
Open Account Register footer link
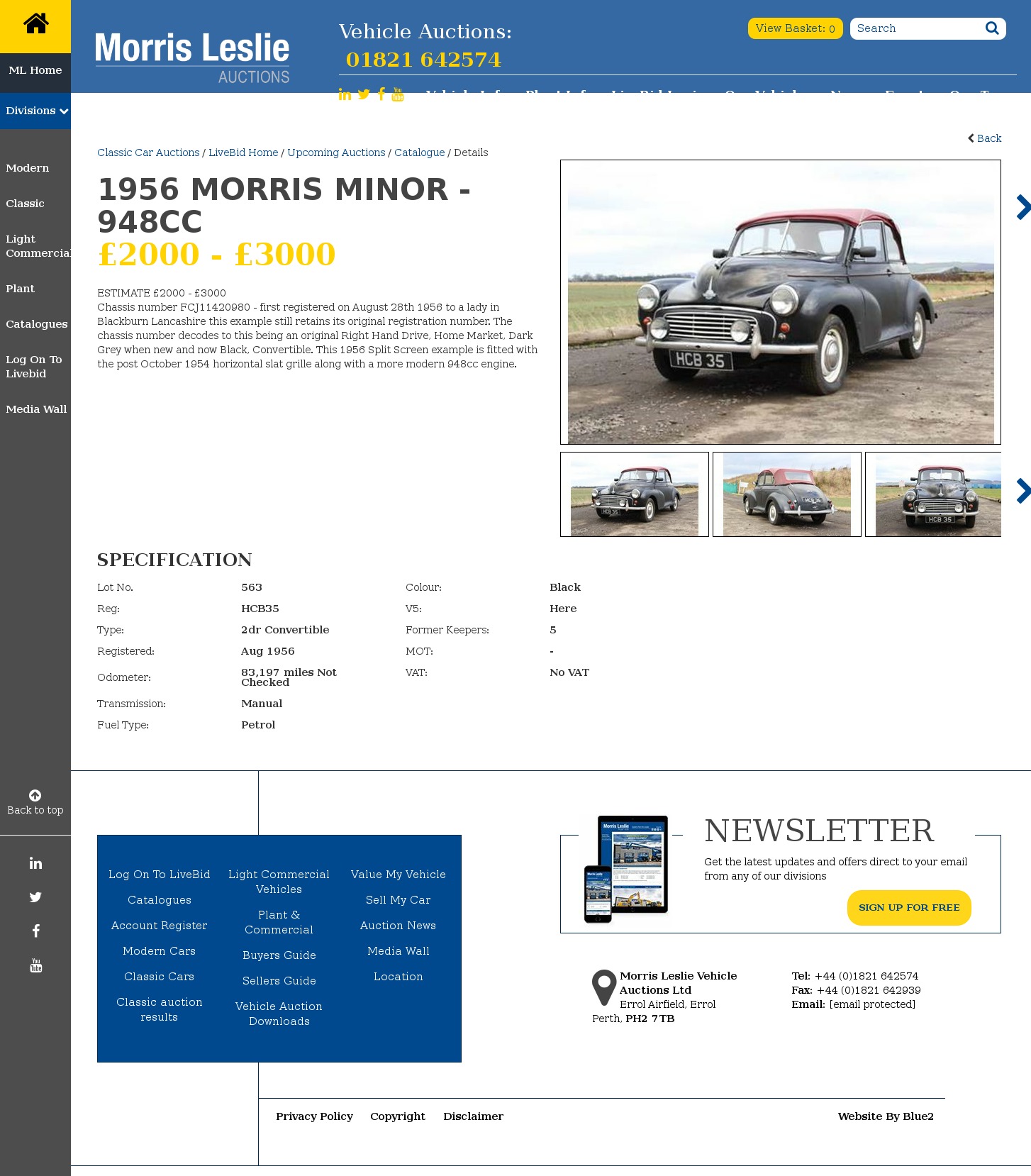[160, 926]
